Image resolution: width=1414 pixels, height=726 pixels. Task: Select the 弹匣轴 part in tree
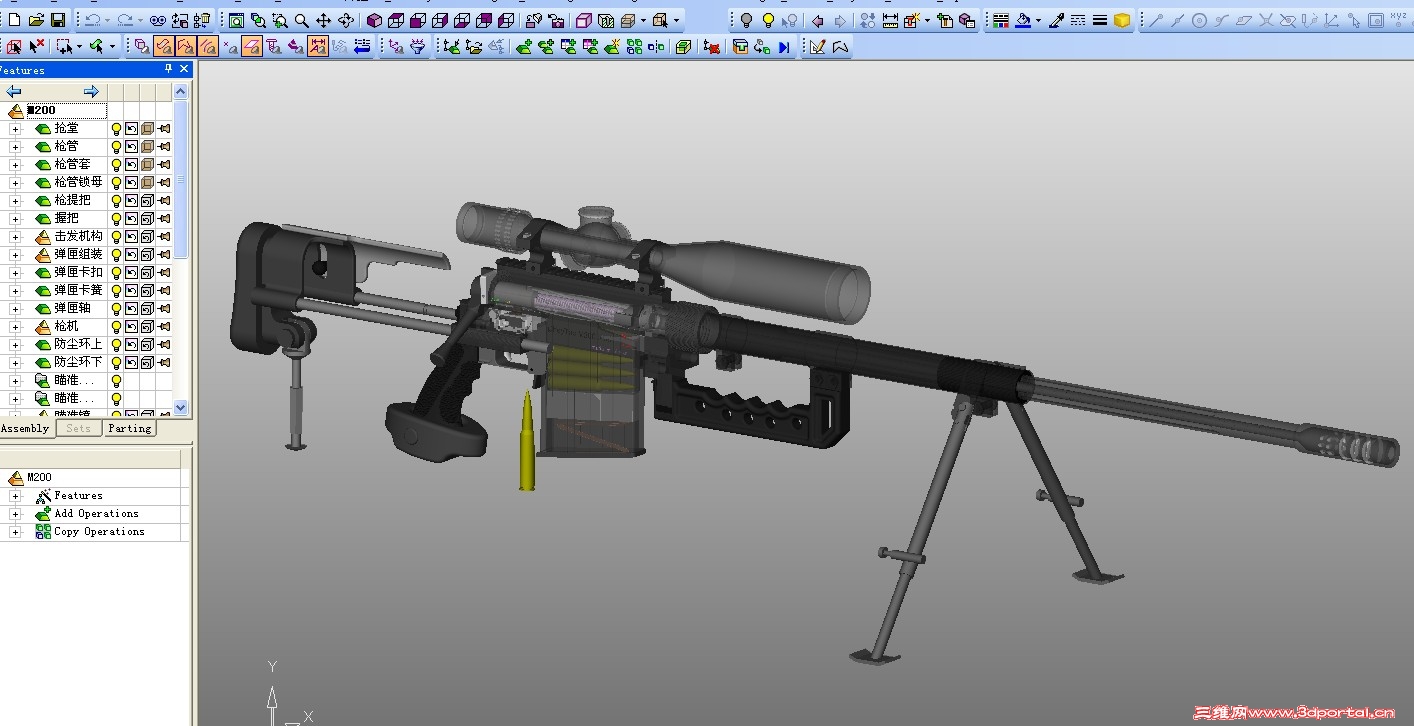tap(72, 309)
